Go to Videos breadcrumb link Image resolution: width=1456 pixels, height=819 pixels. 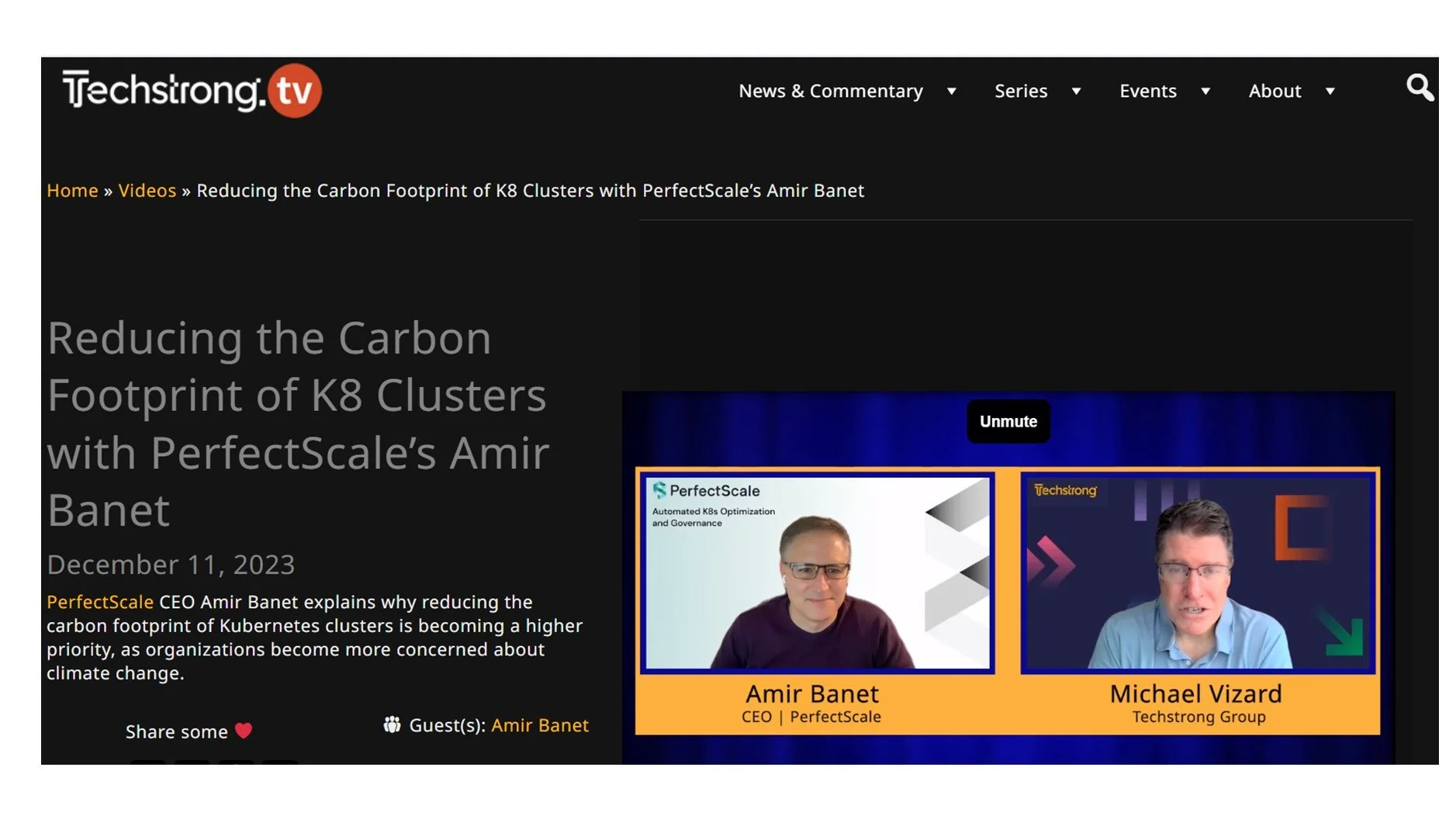(147, 191)
